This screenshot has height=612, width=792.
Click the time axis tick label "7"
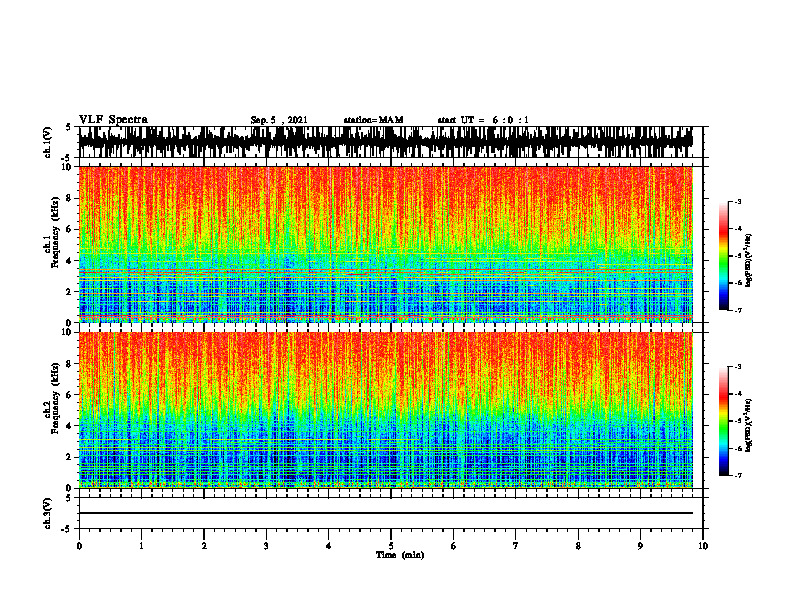pos(516,546)
